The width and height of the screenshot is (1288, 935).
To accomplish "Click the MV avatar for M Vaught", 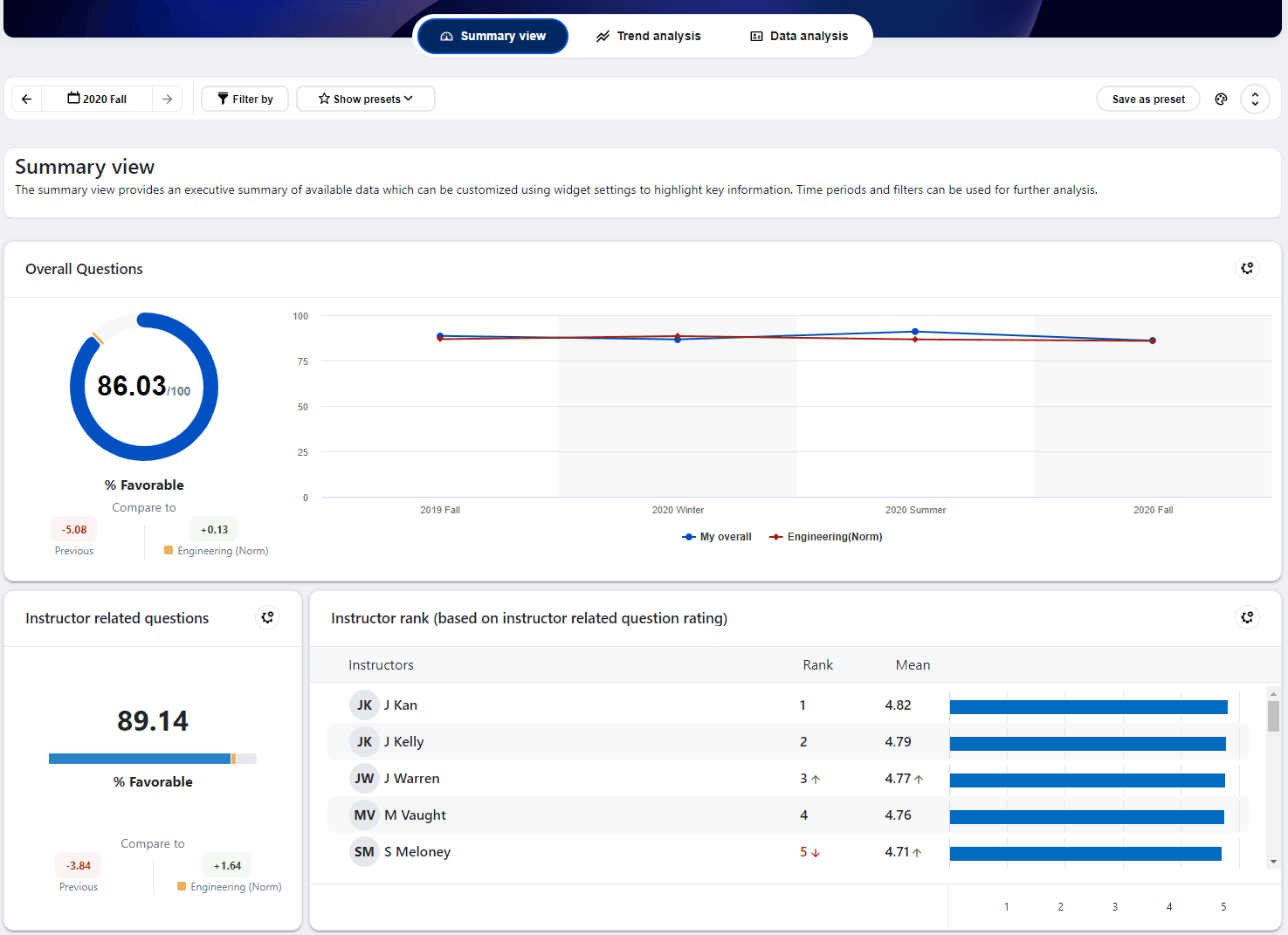I will pos(364,815).
